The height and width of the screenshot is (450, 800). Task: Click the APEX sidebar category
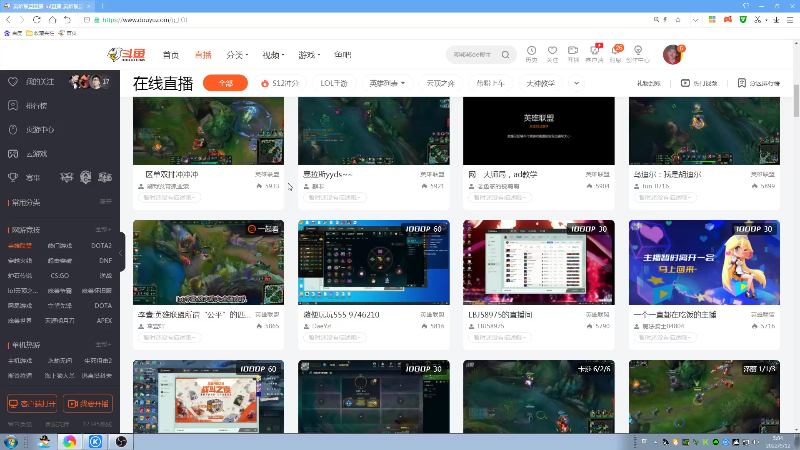pos(104,320)
